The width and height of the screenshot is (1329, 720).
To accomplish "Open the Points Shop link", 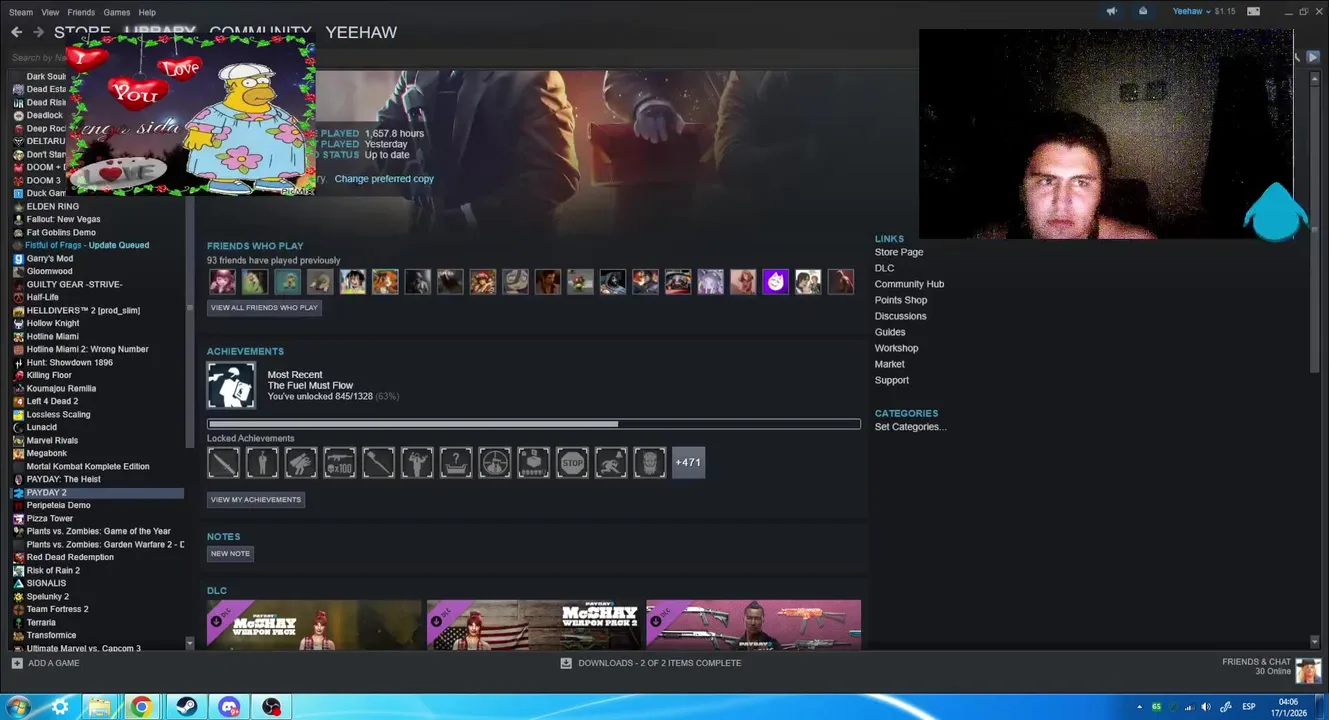I will pyautogui.click(x=901, y=300).
